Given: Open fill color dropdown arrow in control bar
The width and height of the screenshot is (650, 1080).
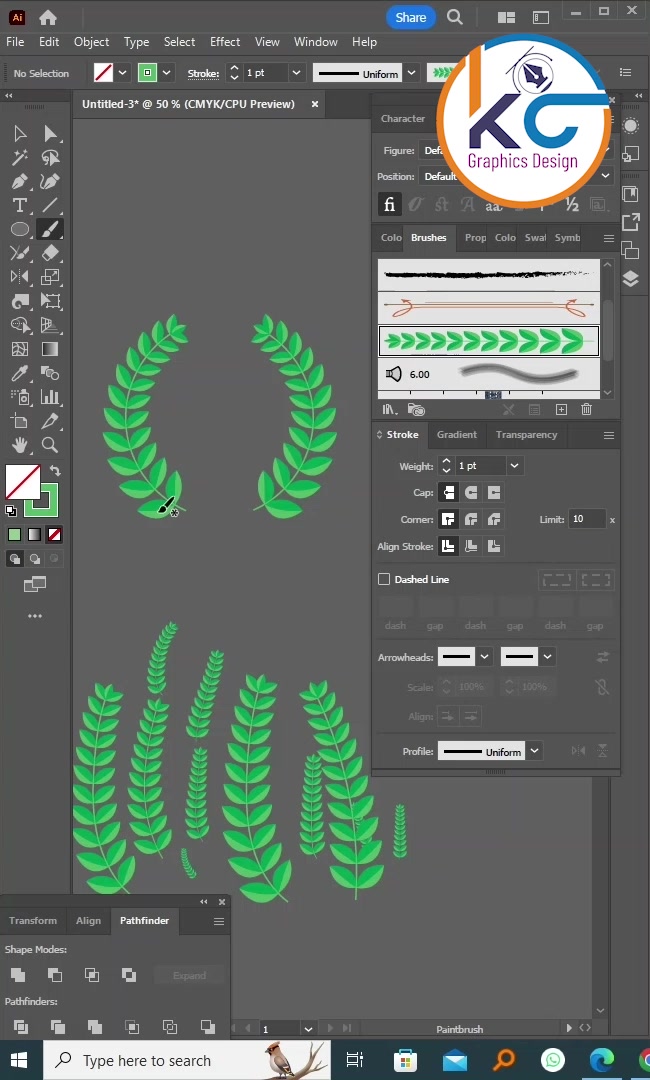Looking at the screenshot, I should click(x=123, y=73).
